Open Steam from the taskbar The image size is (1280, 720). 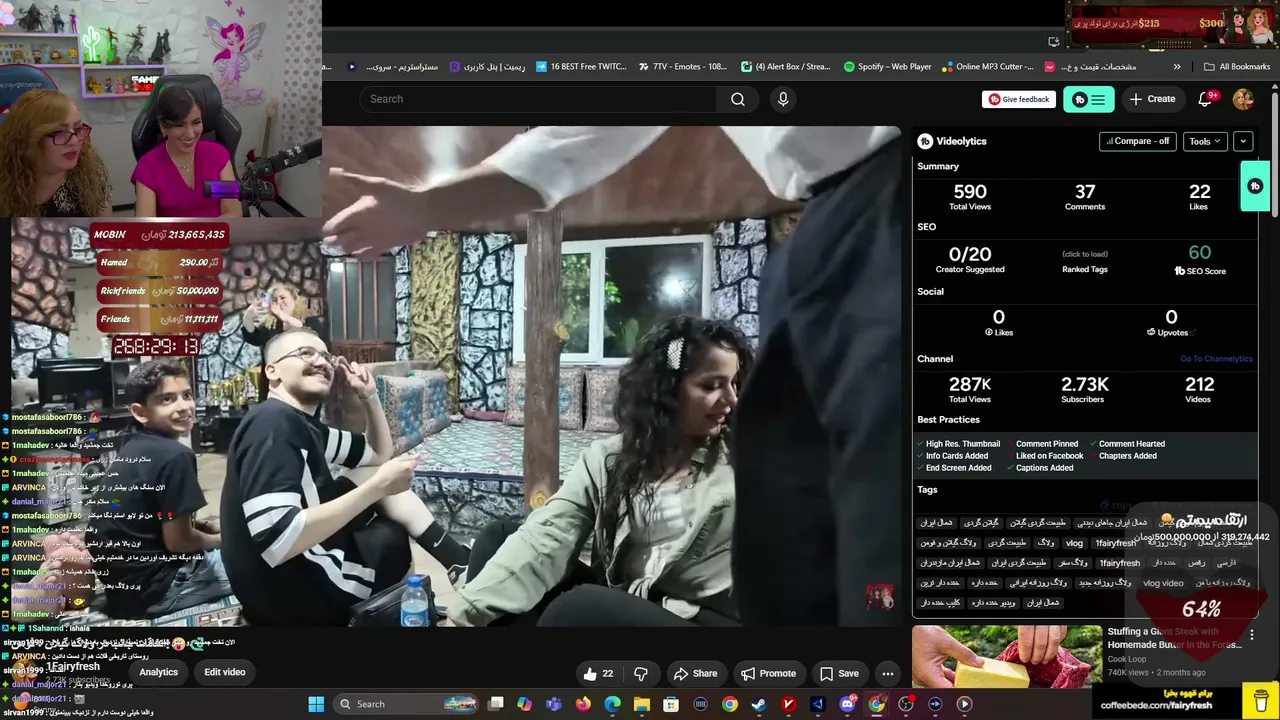(x=759, y=704)
